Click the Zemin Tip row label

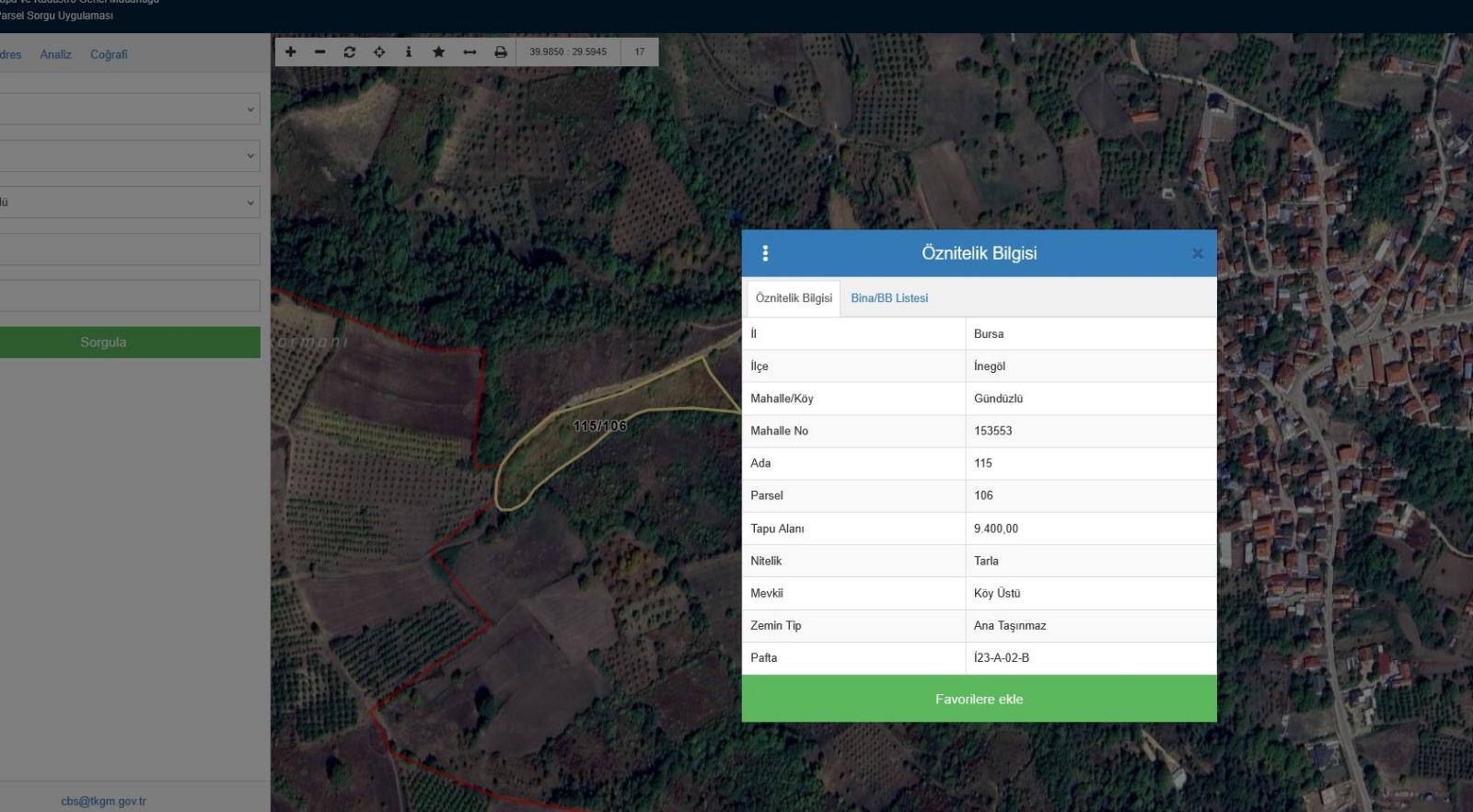click(x=776, y=625)
